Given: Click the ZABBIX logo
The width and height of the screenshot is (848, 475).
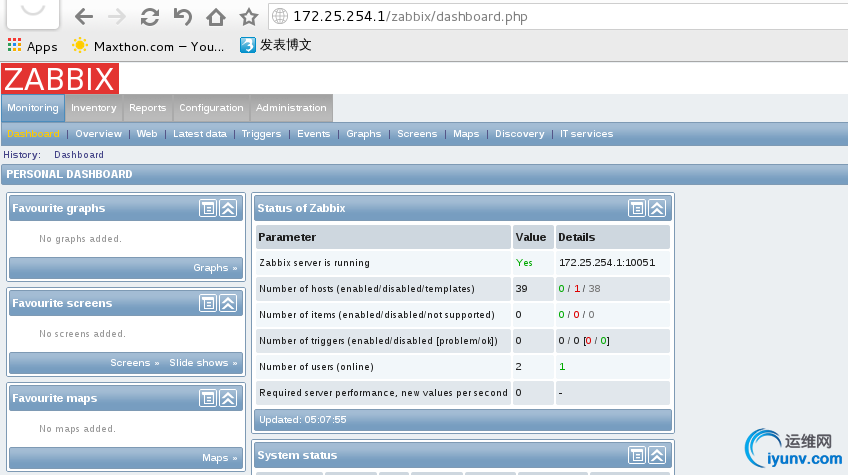Looking at the screenshot, I should [60, 79].
